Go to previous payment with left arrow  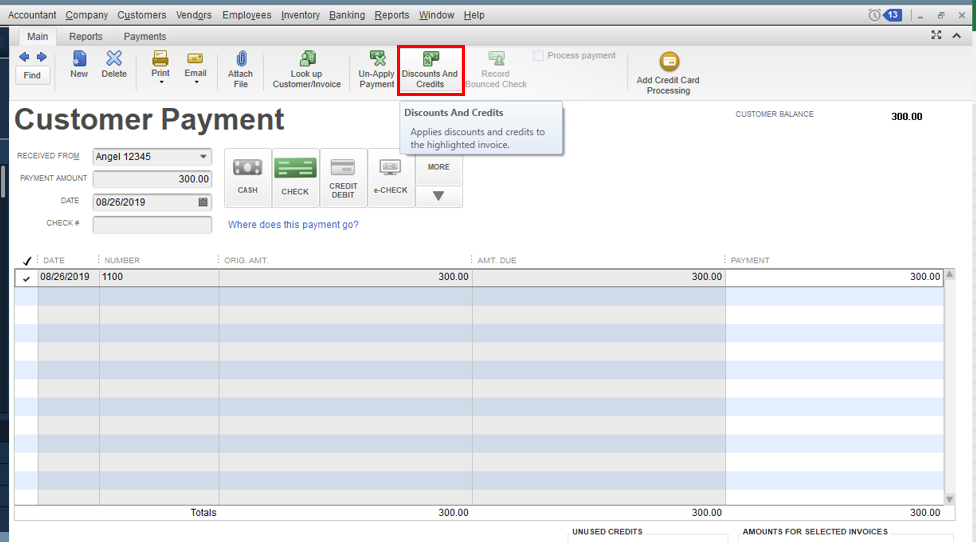(24, 57)
